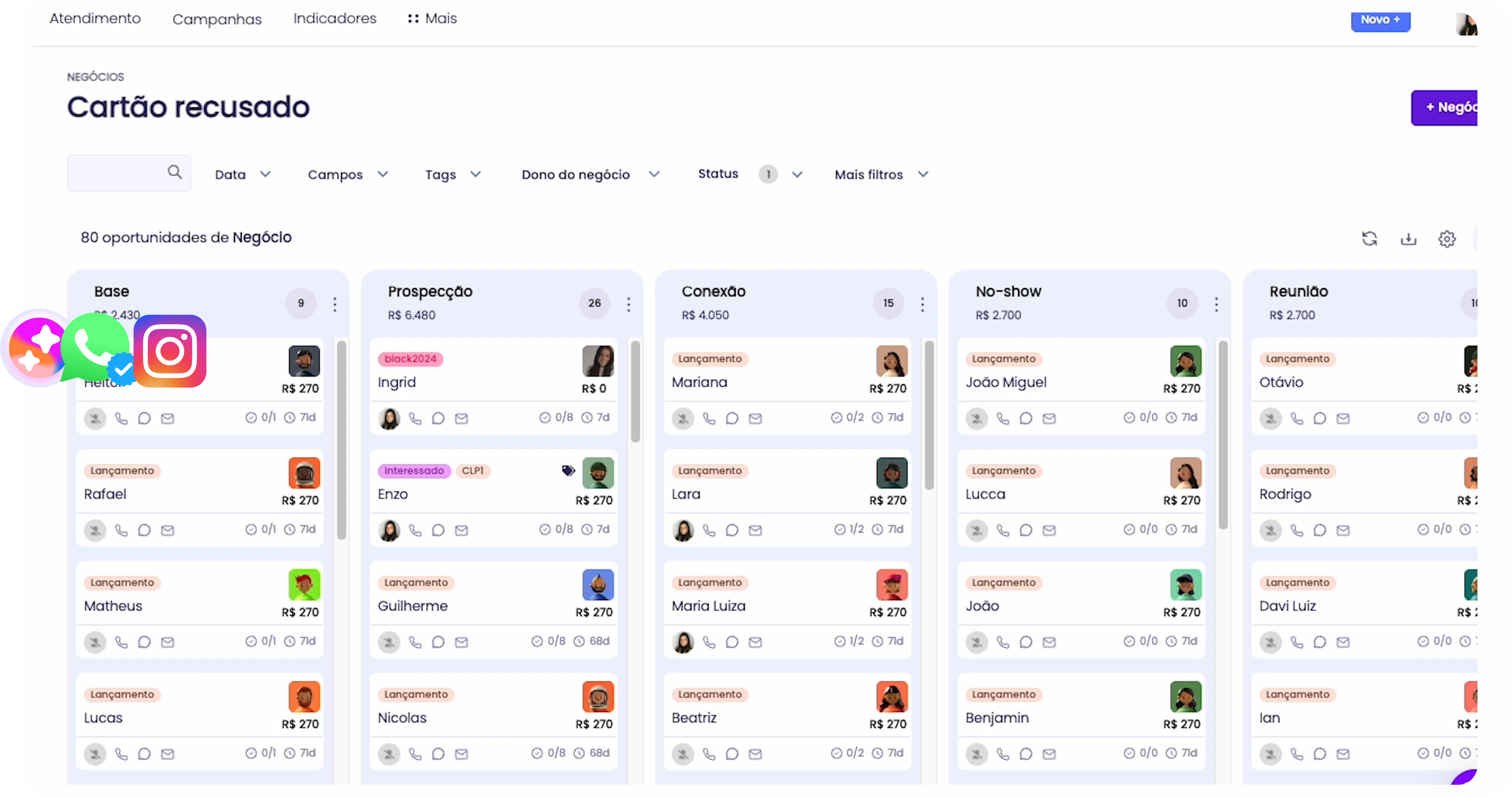Expand the Status filter dropdown

(x=797, y=174)
